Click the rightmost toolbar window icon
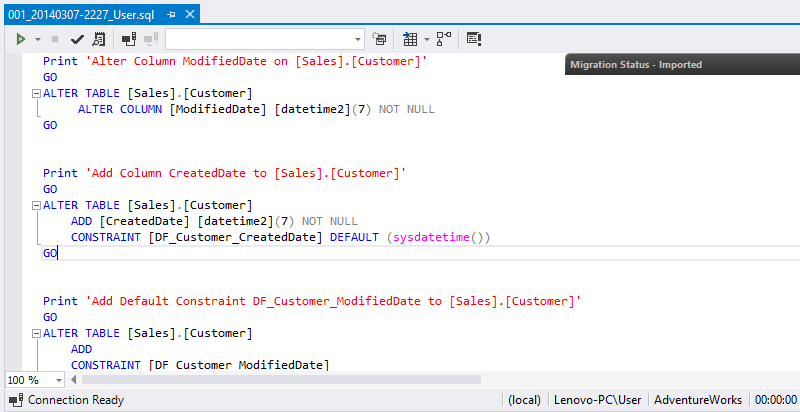 click(x=474, y=39)
